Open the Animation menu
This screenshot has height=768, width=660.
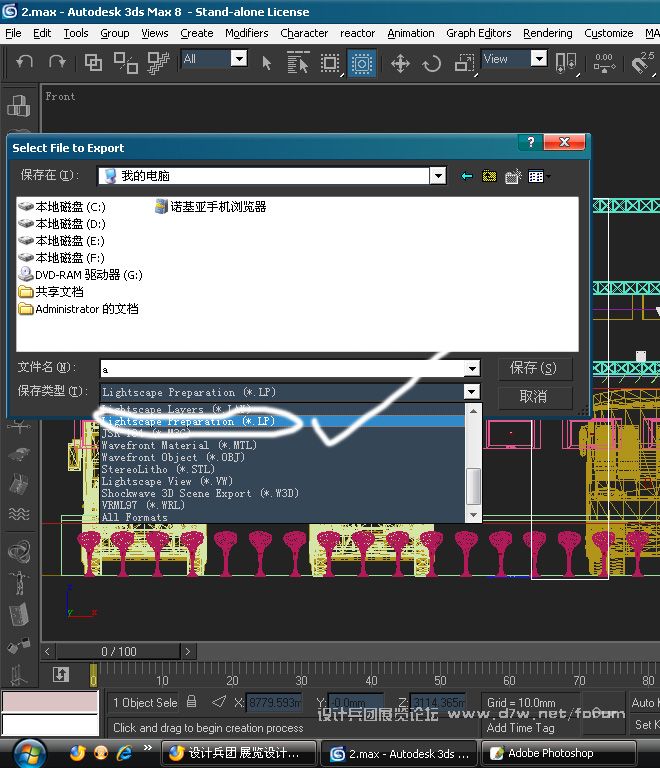coord(411,33)
